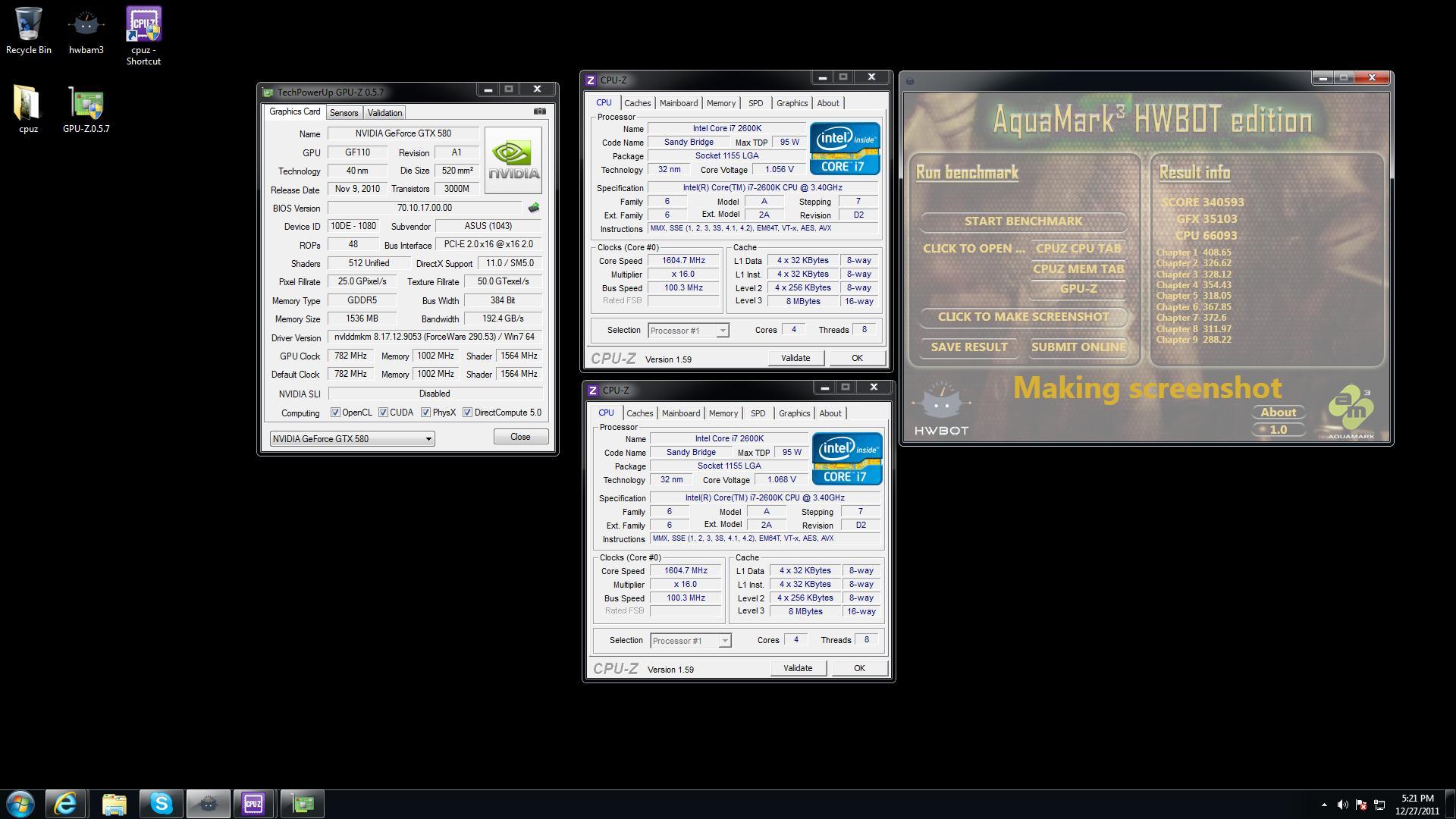Click BIOS Version 70.10.17.00.00 value
Viewport: 1456px width, 819px height.
pyautogui.click(x=425, y=208)
